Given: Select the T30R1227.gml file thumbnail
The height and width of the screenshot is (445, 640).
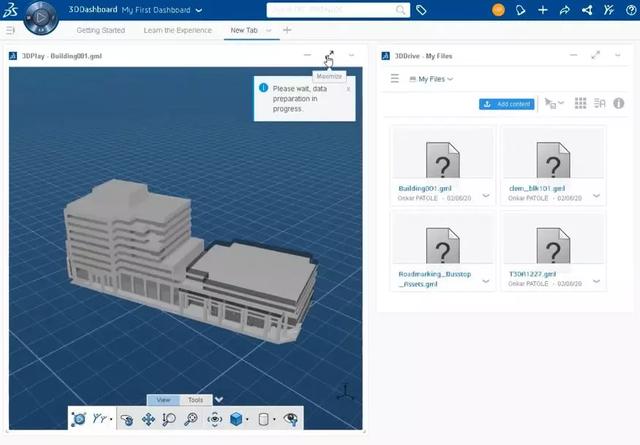Looking at the screenshot, I should [x=553, y=239].
